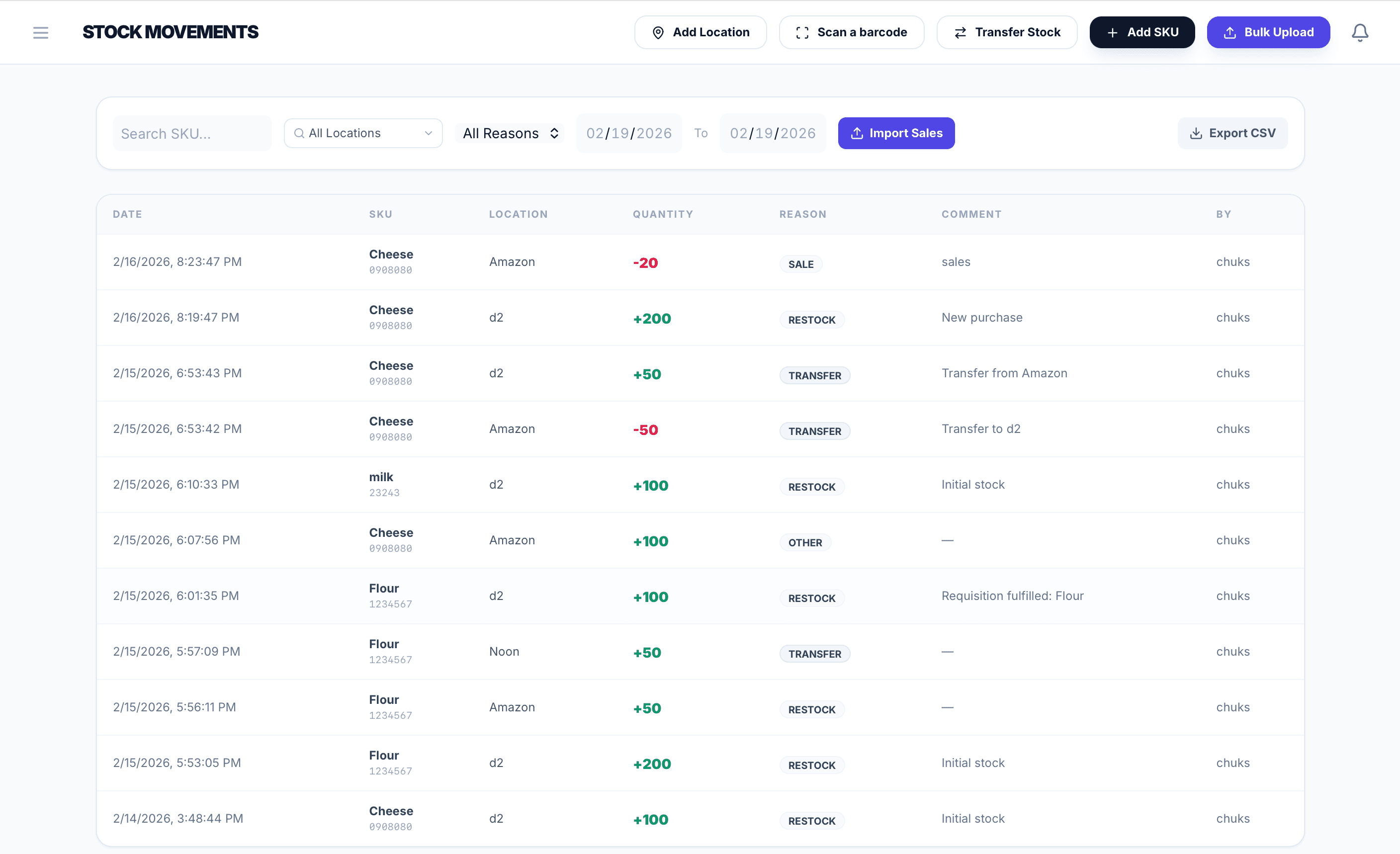The width and height of the screenshot is (1400, 854).
Task: Click the plus icon in Add SKU
Action: click(x=1112, y=32)
